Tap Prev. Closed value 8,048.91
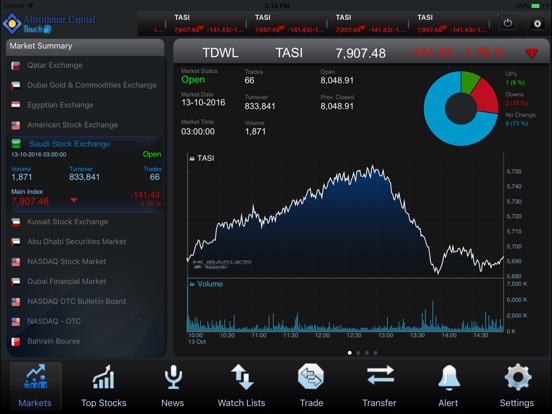Screen dimensions: 552x414 pyautogui.click(x=337, y=106)
